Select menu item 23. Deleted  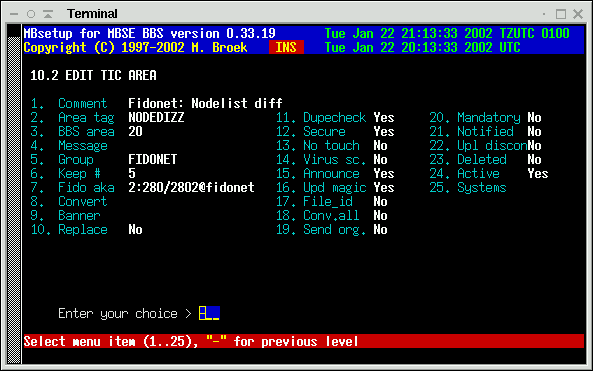[x=468, y=160]
